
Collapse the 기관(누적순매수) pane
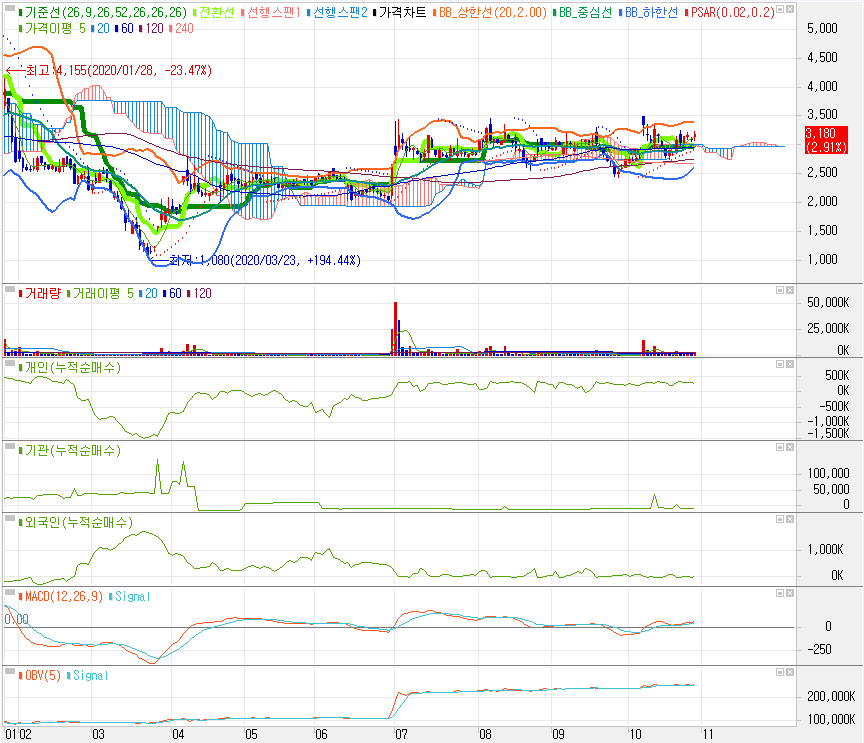click(780, 447)
